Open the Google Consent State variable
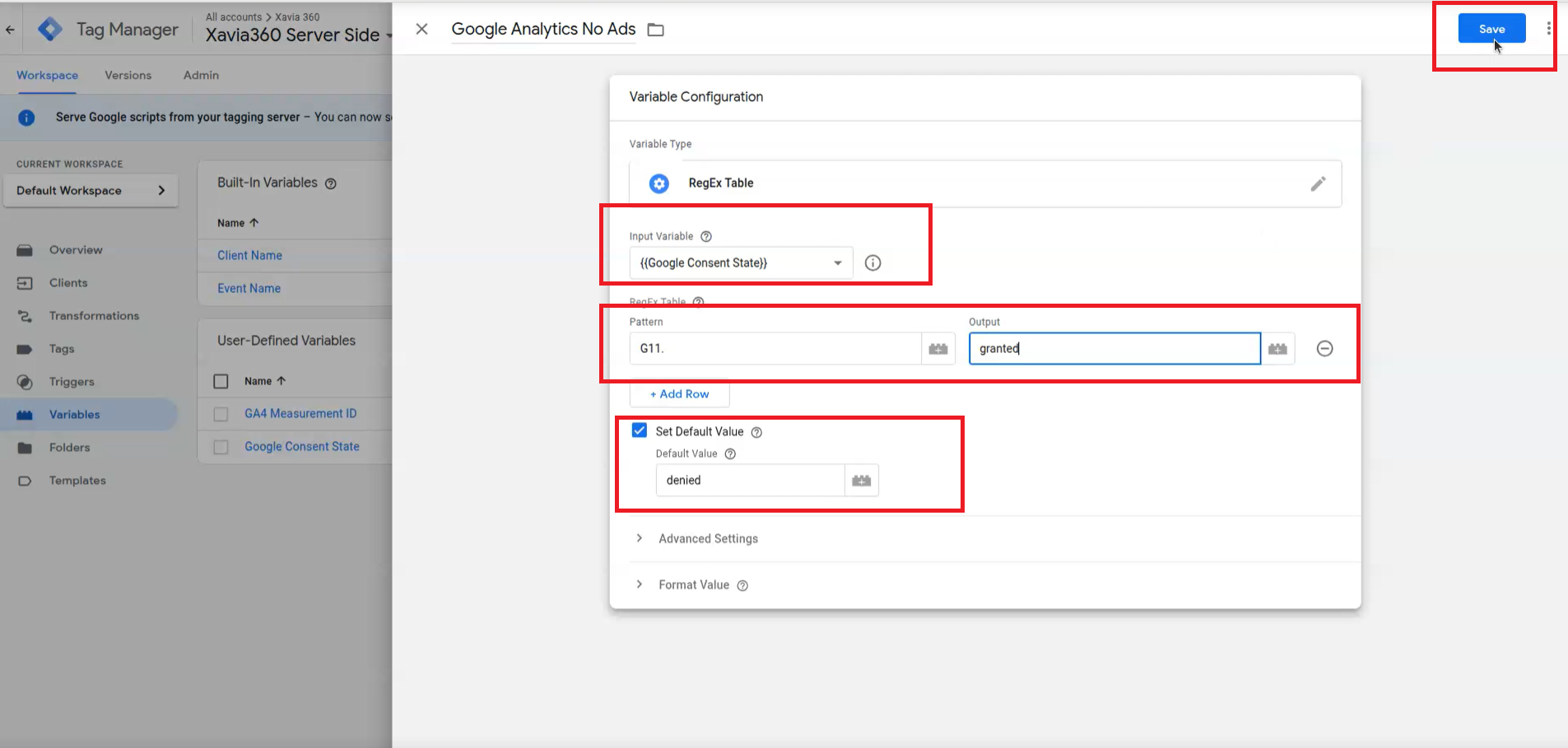The height and width of the screenshot is (748, 1568). (302, 447)
